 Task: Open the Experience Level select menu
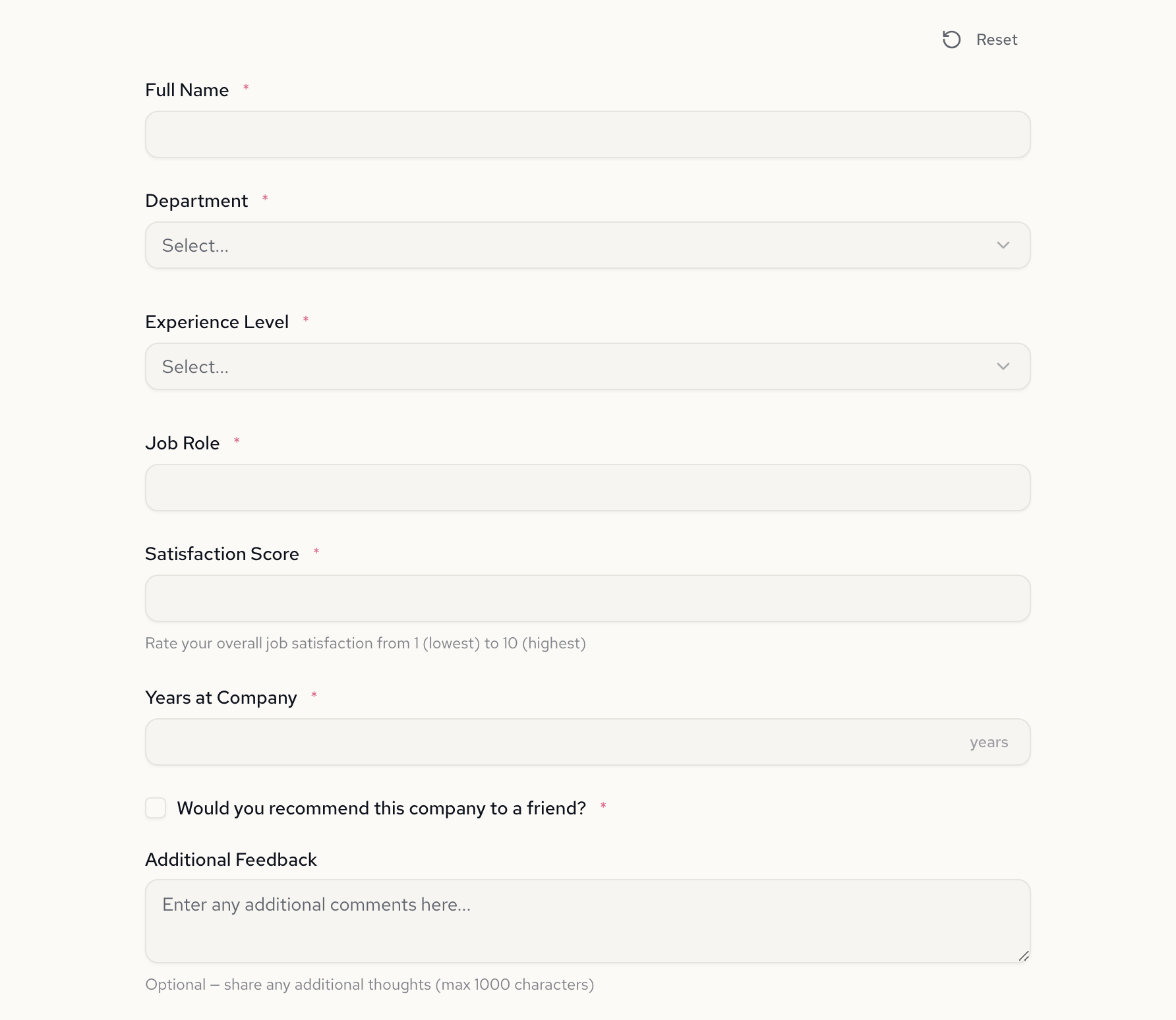point(587,366)
